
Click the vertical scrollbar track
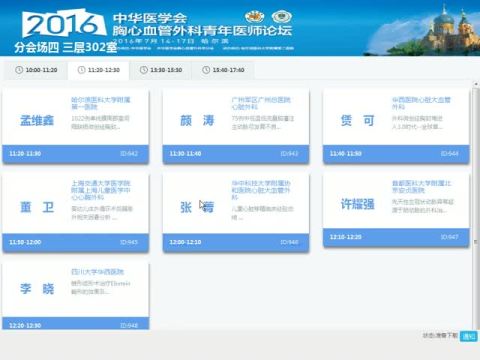tap(476, 207)
